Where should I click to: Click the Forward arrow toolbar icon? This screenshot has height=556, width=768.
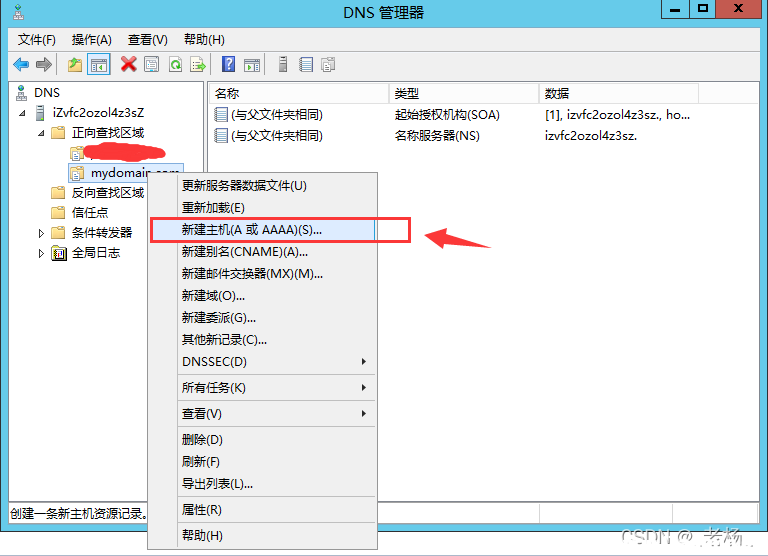point(44,64)
